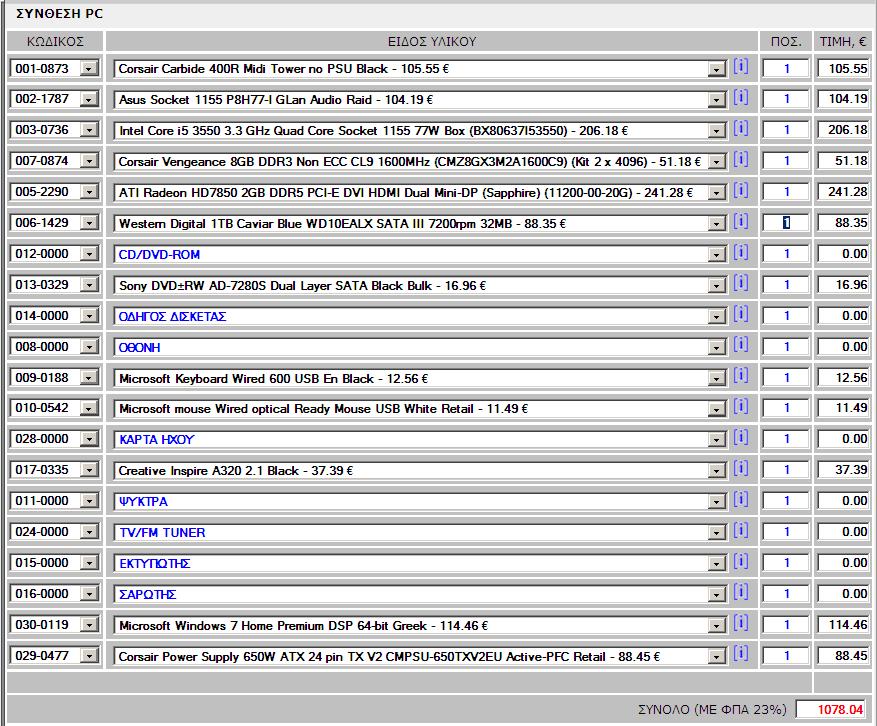Click the ΤΙΜΗ, € column header
This screenshot has width=877, height=726.
(843, 41)
